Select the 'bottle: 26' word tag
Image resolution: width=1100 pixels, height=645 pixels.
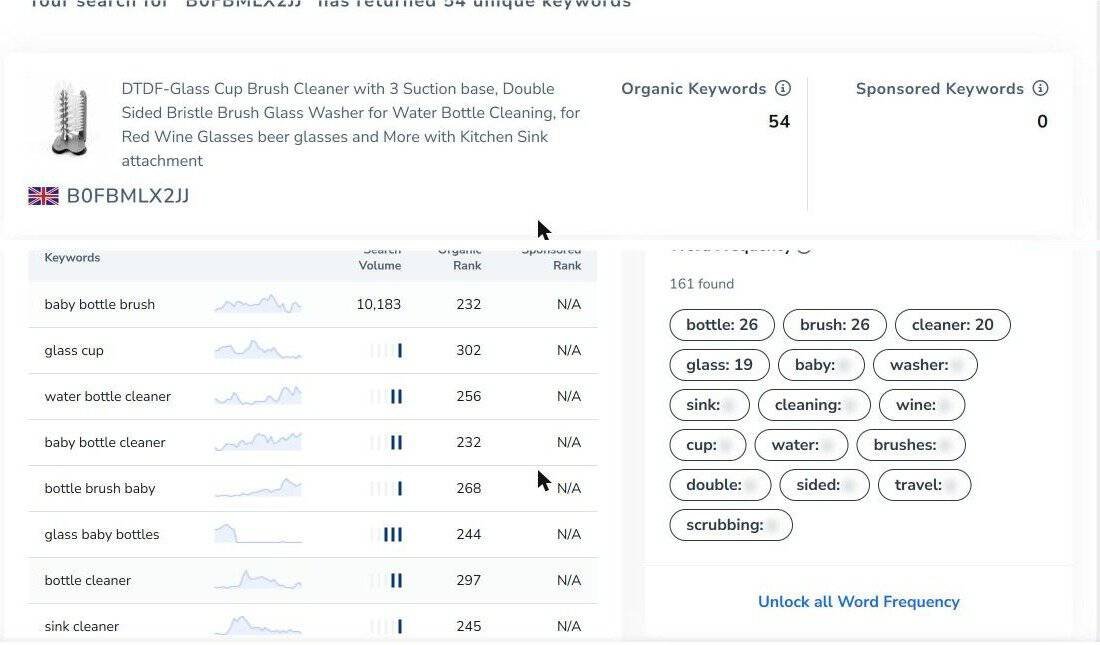pos(722,325)
